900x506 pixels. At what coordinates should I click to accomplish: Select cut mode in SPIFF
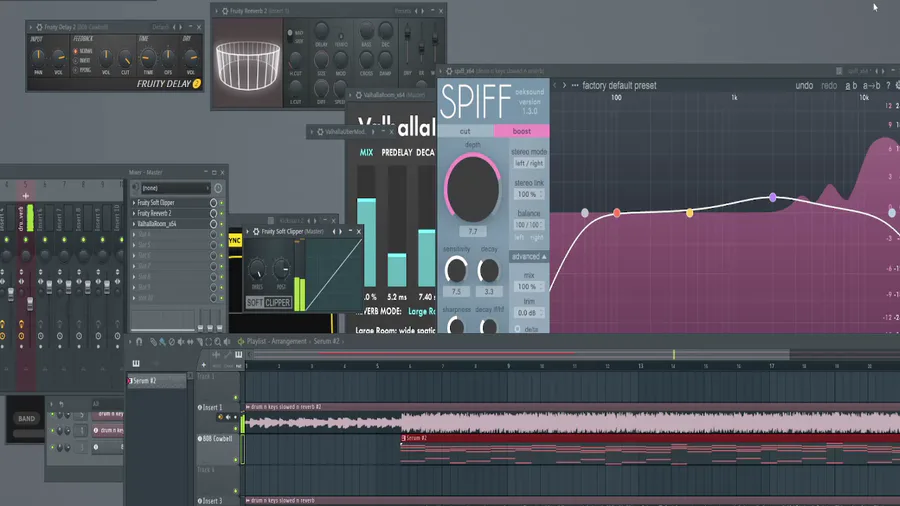(465, 131)
